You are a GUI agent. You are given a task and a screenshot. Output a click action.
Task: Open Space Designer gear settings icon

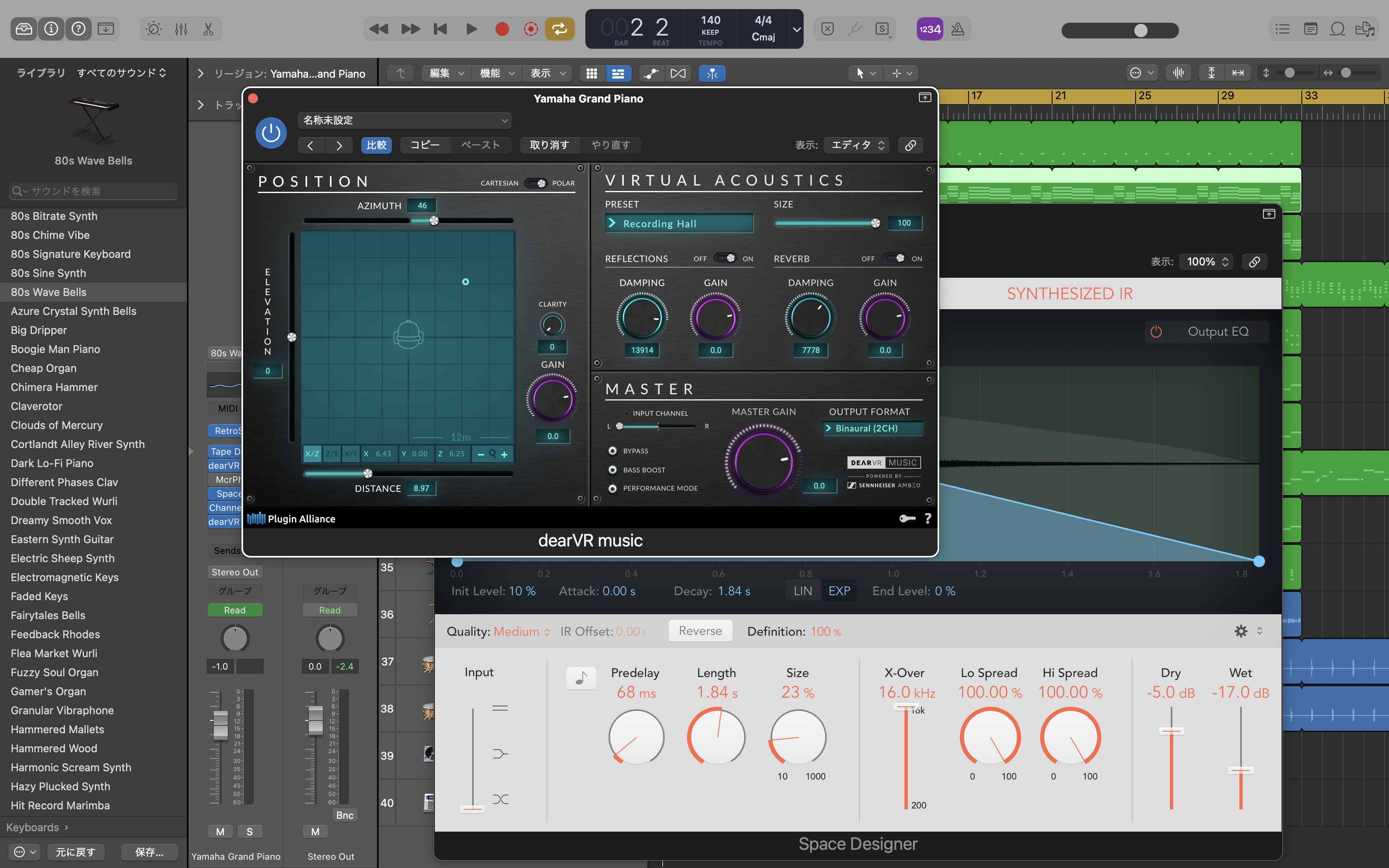pyautogui.click(x=1241, y=631)
